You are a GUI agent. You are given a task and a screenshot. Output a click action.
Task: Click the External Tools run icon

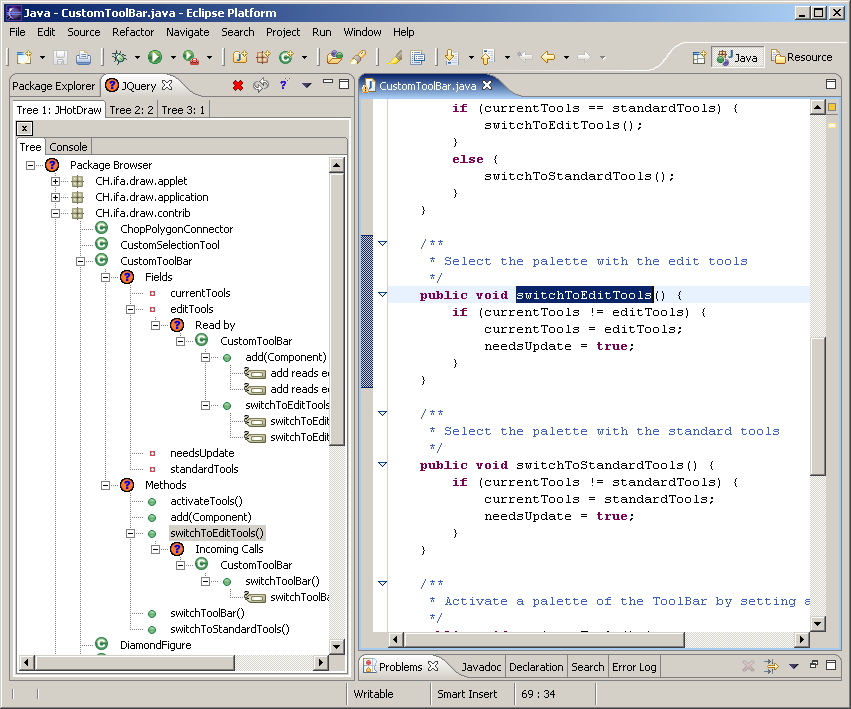(190, 57)
